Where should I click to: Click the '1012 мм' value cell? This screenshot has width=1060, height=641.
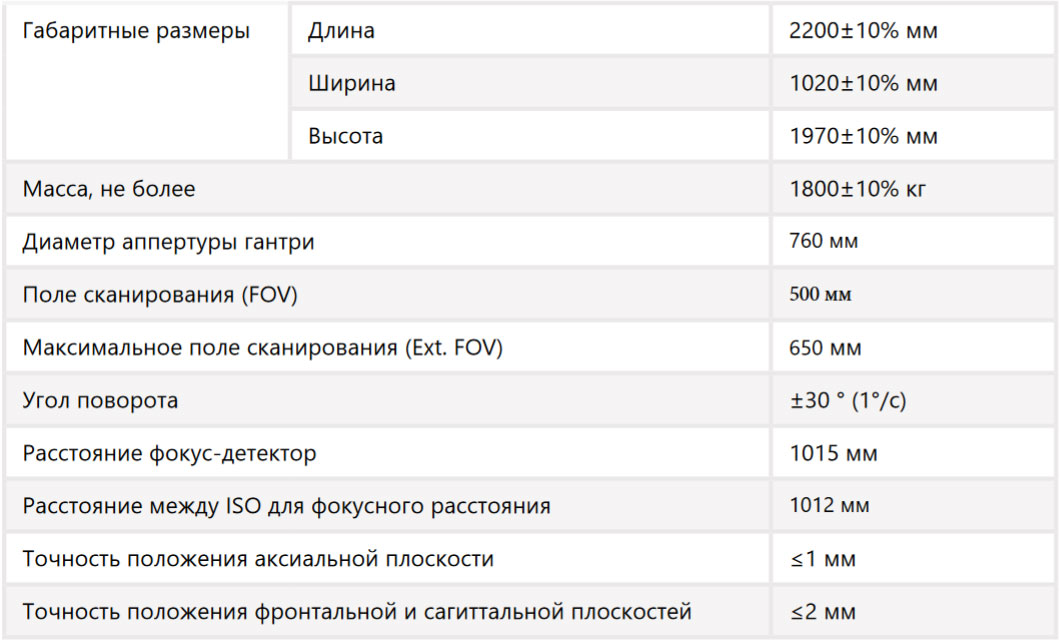point(913,505)
